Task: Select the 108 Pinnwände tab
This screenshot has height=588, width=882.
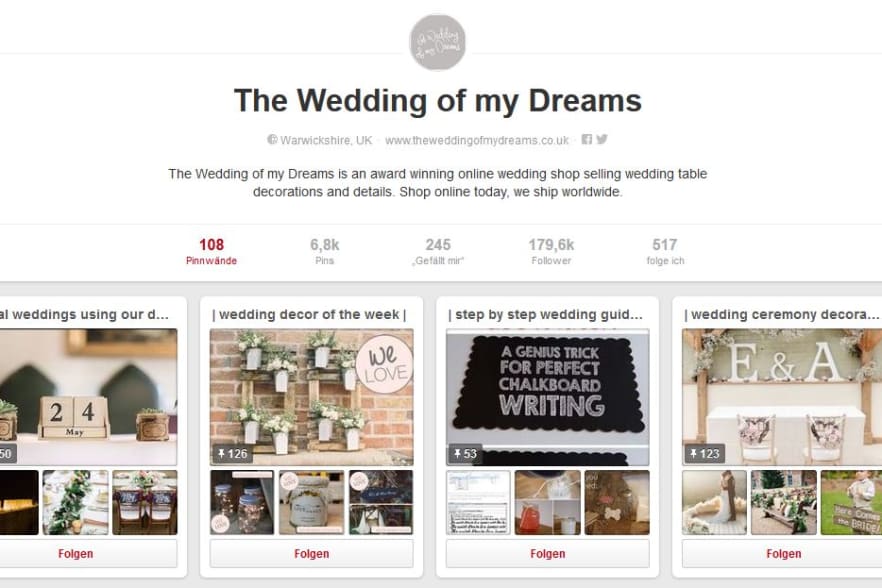Action: (x=212, y=252)
